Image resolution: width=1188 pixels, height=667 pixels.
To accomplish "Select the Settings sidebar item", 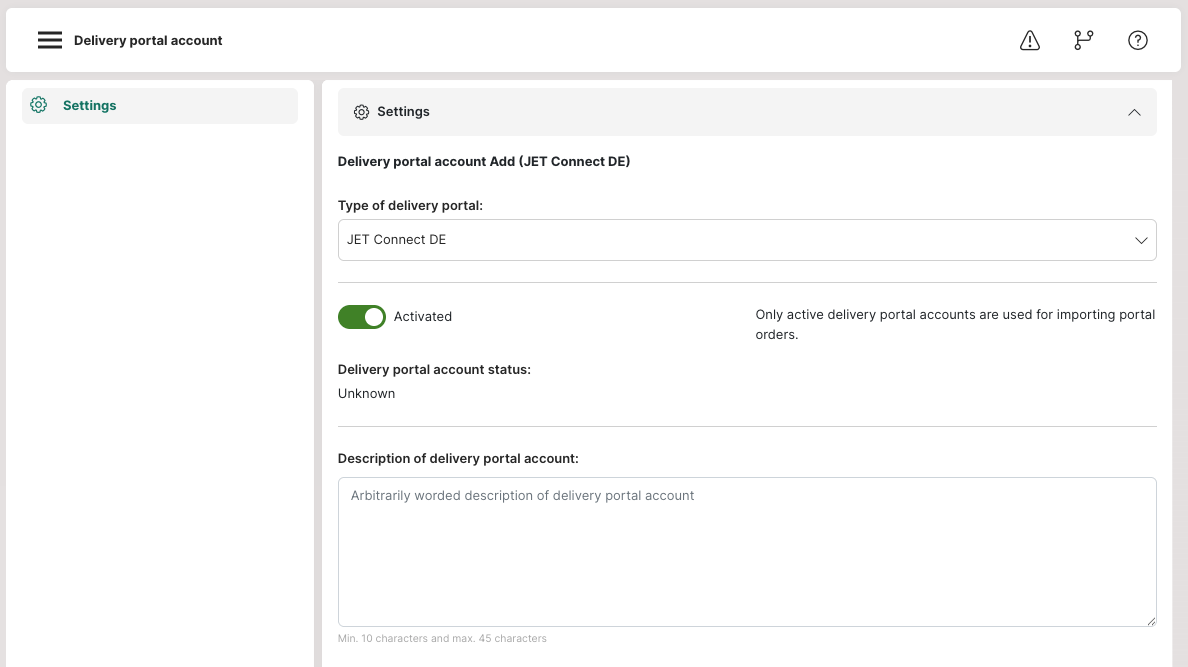I will point(160,105).
